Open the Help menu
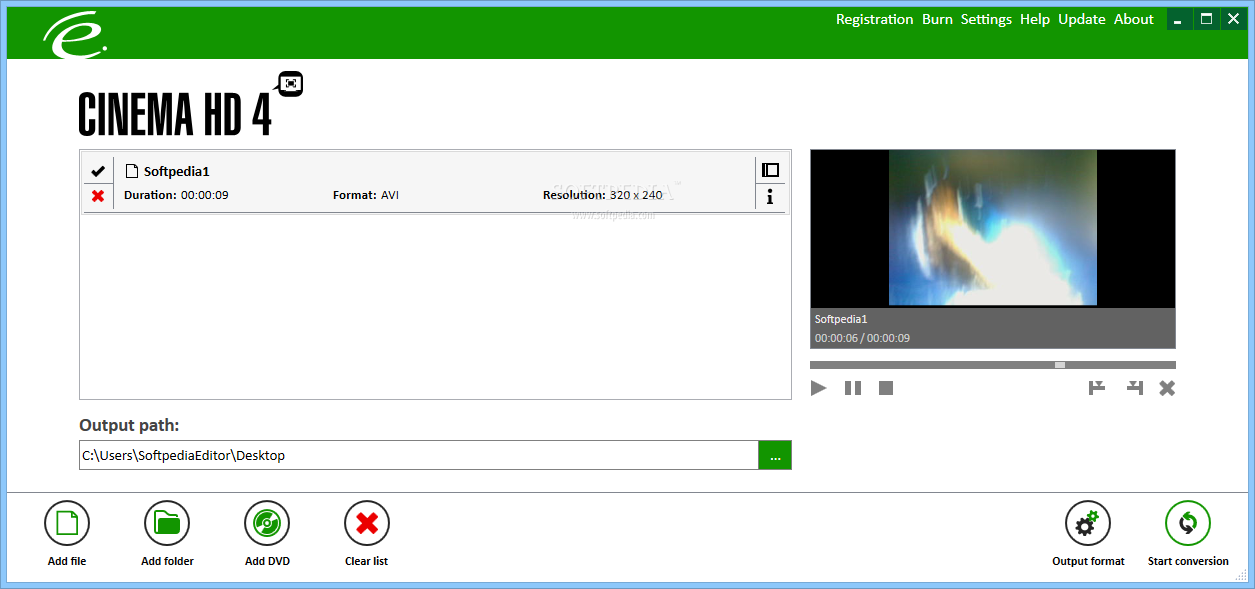Viewport: 1255px width, 589px height. (x=1035, y=19)
